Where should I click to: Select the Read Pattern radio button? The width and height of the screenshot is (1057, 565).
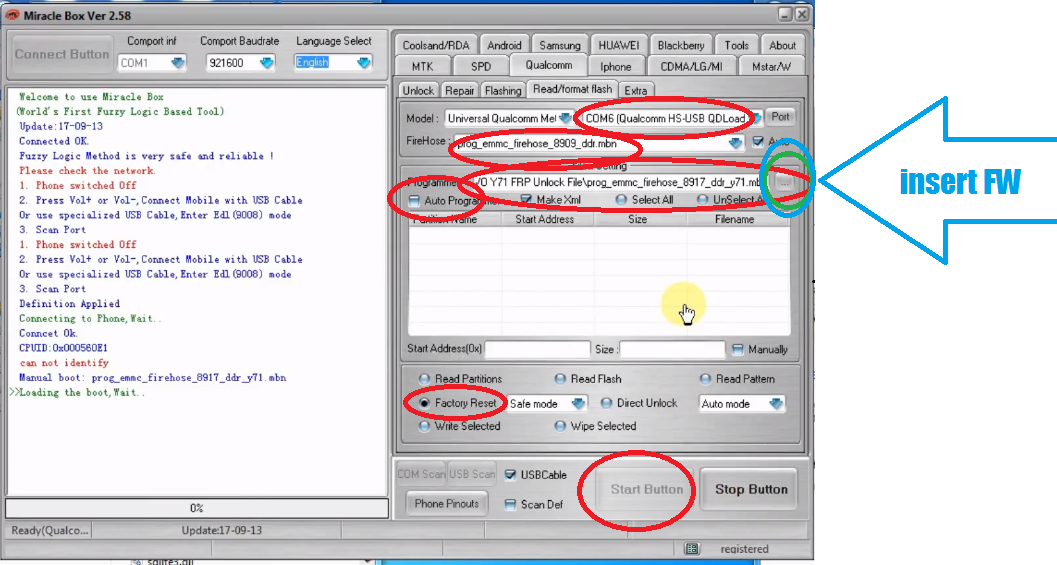click(x=705, y=379)
